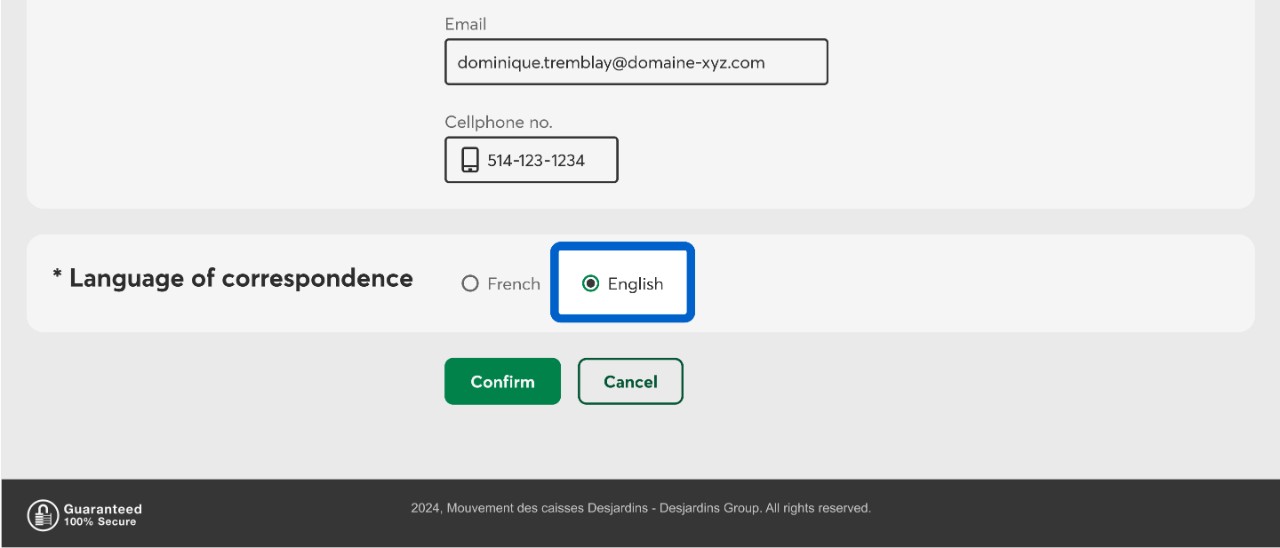Click the dominique.tremblay email address text
This screenshot has height=548, width=1280.
point(610,62)
